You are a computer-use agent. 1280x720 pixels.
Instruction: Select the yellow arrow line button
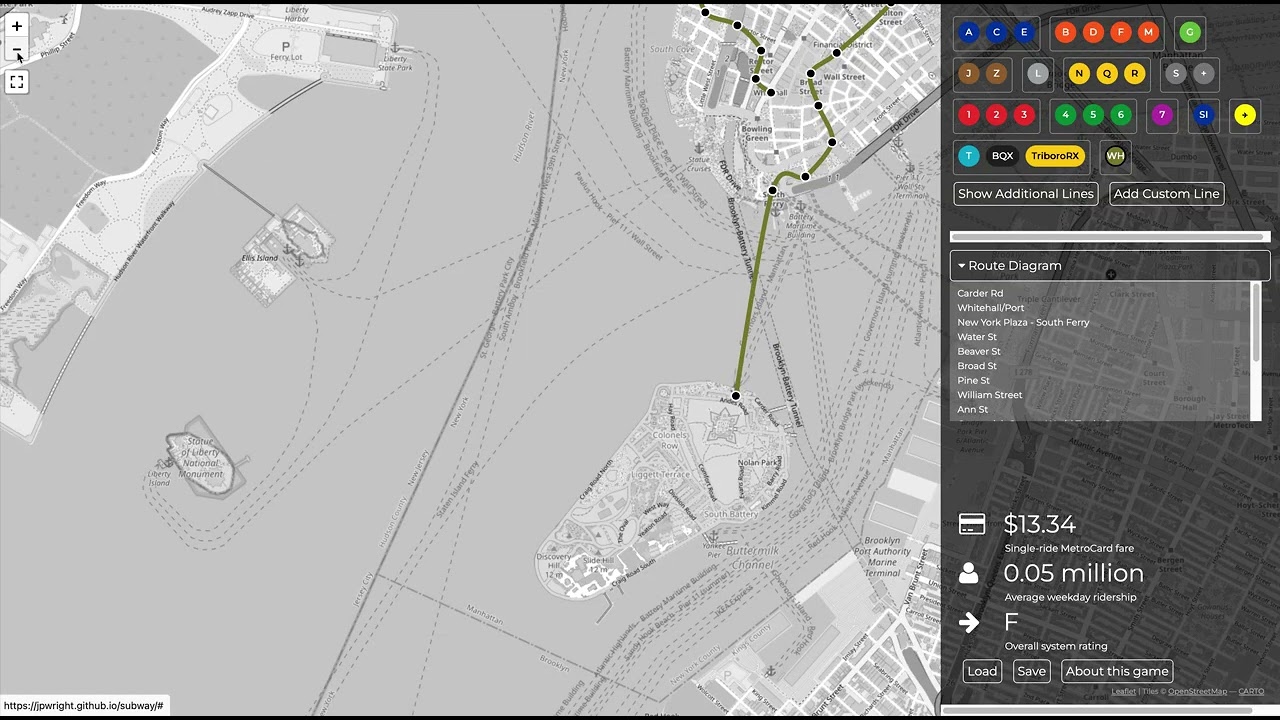(x=1245, y=115)
